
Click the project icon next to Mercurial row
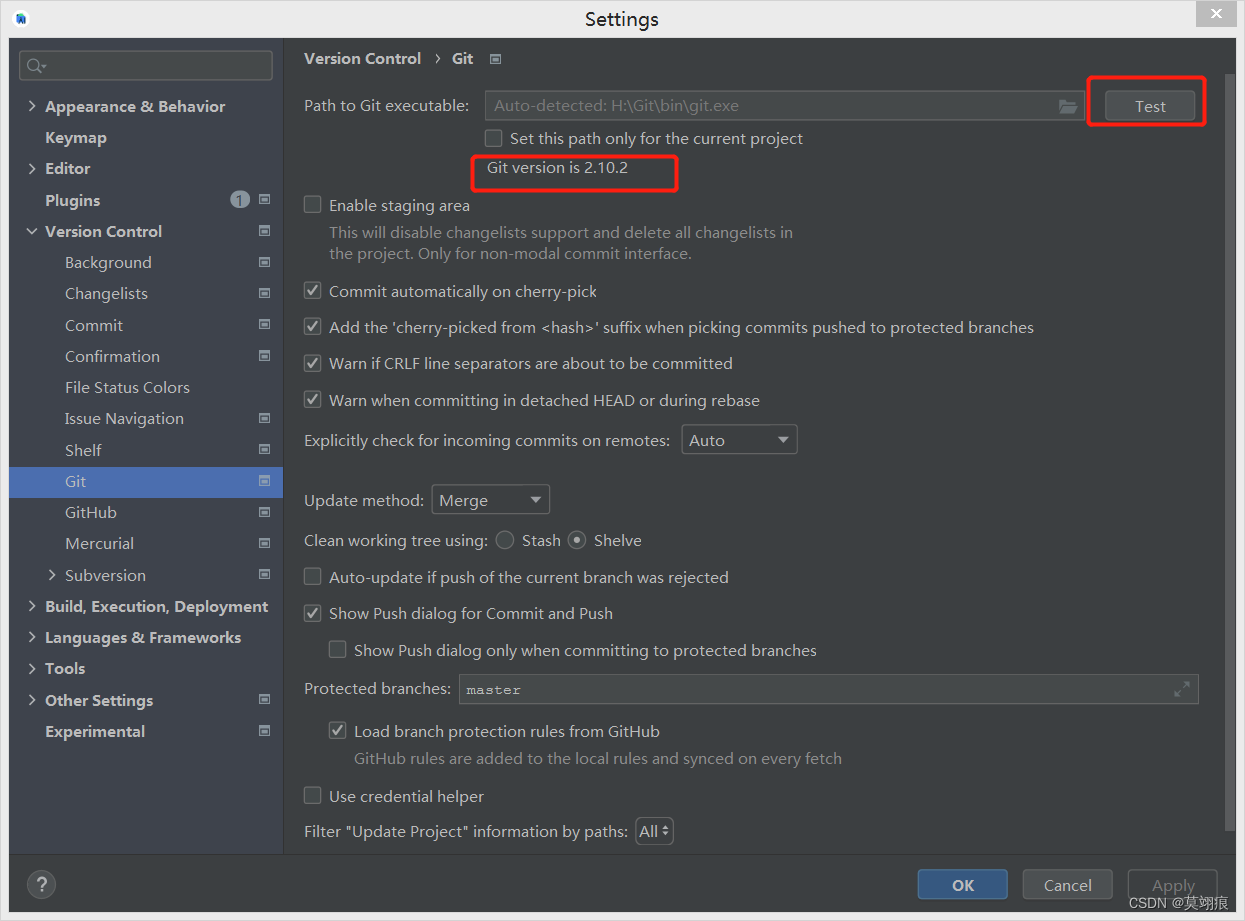click(x=264, y=543)
